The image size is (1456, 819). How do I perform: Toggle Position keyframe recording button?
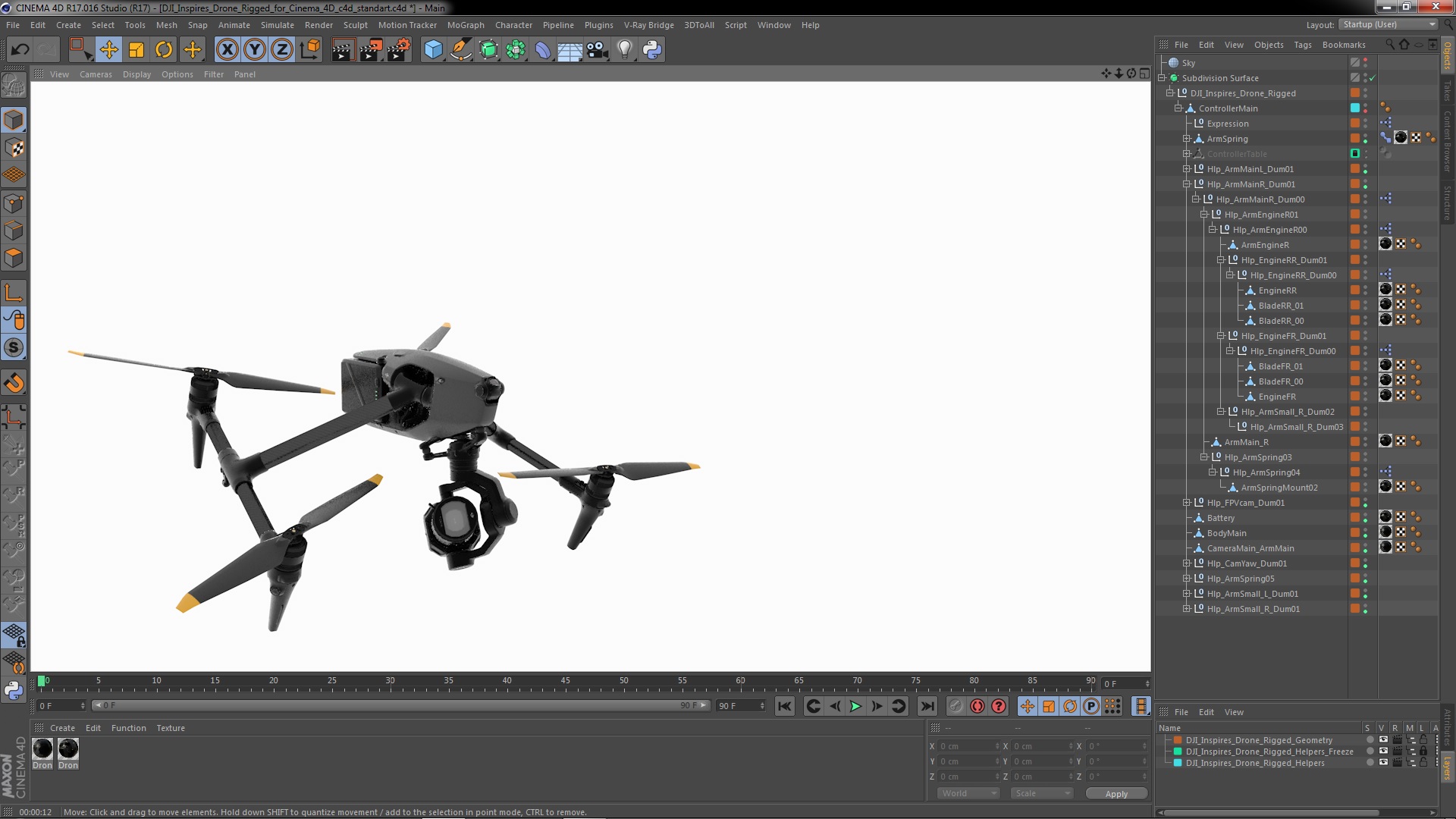click(x=1028, y=706)
